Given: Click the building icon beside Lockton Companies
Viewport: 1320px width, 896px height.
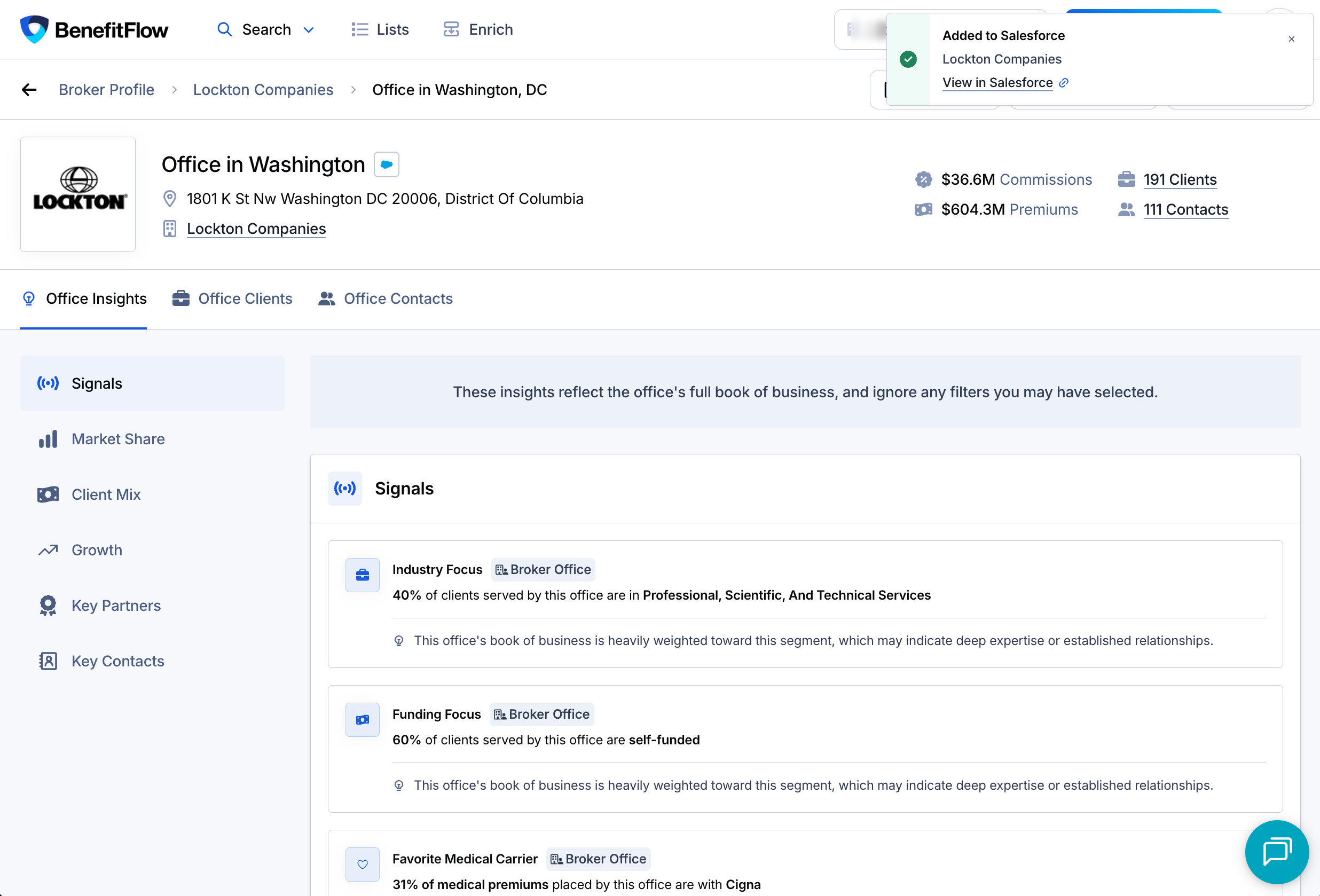Looking at the screenshot, I should coord(169,229).
